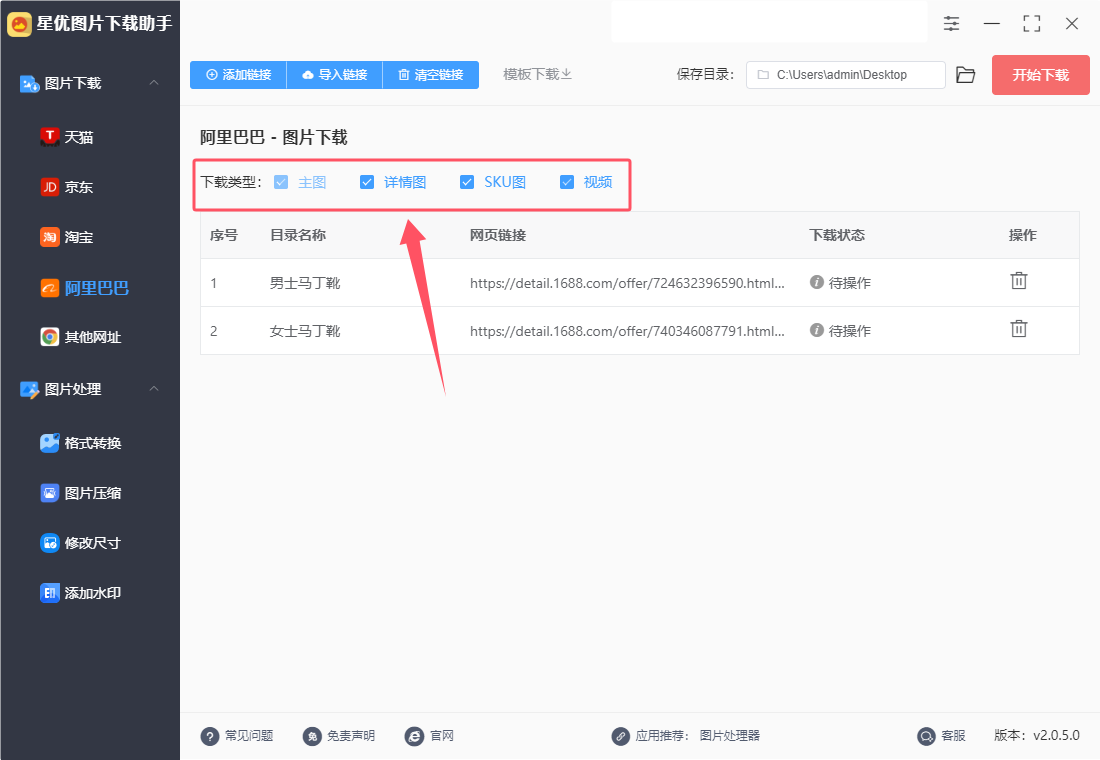Open the settings sliders icon in title bar

tap(951, 24)
